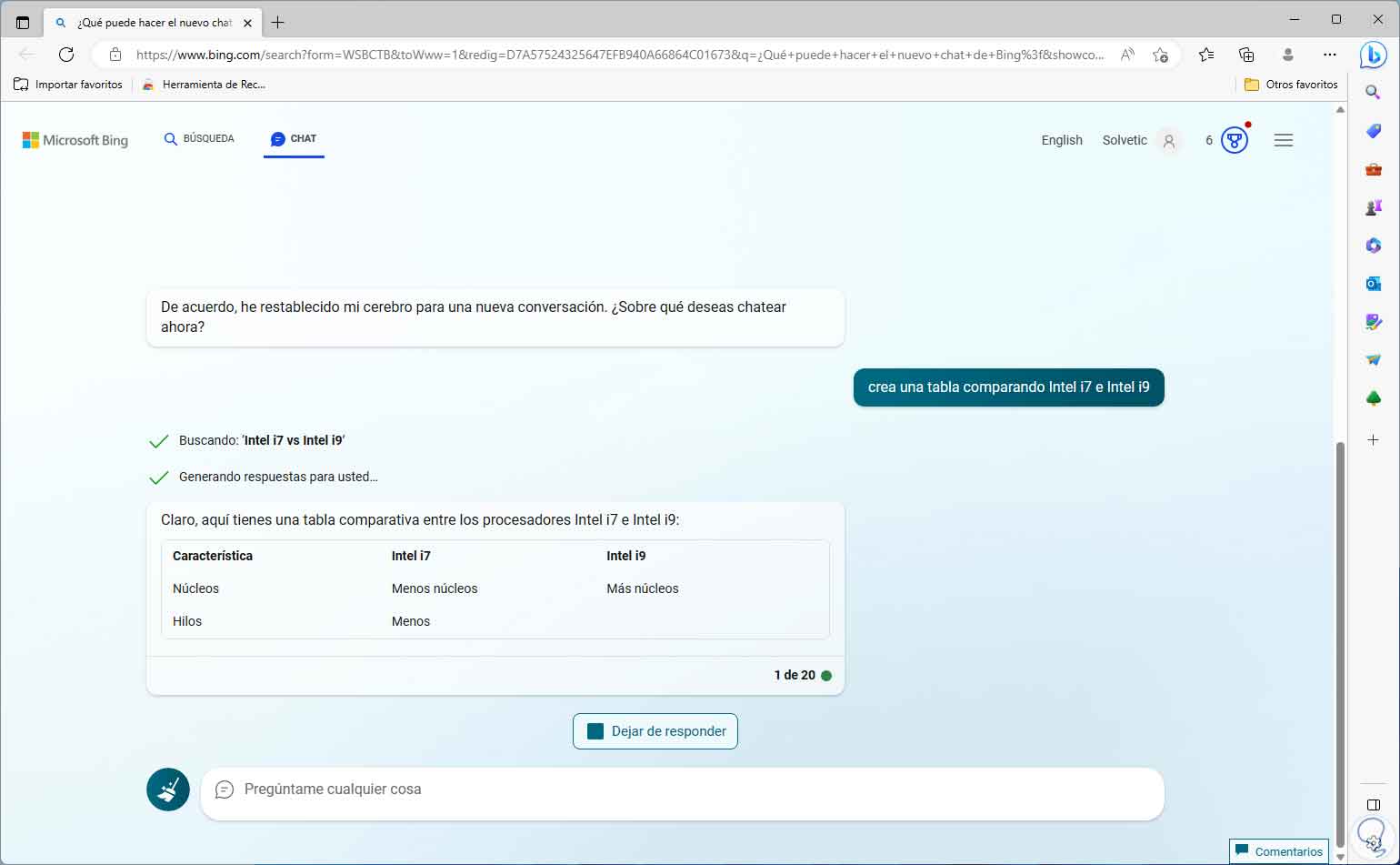Click the page vertical scrollbar thumb
Image resolution: width=1400 pixels, height=865 pixels.
(1340, 644)
